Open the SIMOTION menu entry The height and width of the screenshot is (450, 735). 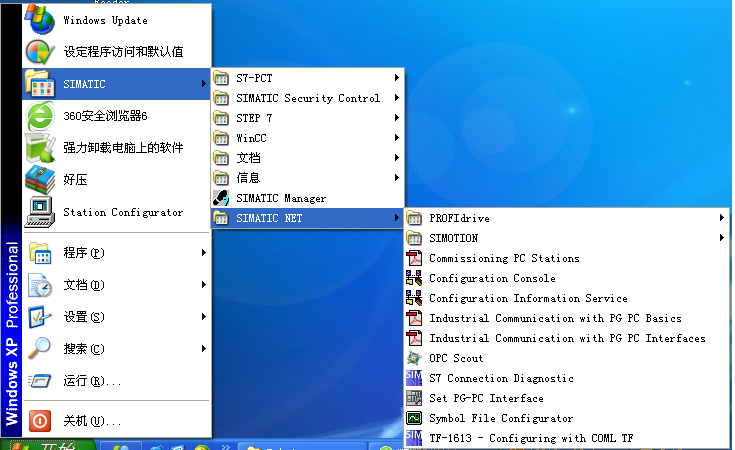567,238
